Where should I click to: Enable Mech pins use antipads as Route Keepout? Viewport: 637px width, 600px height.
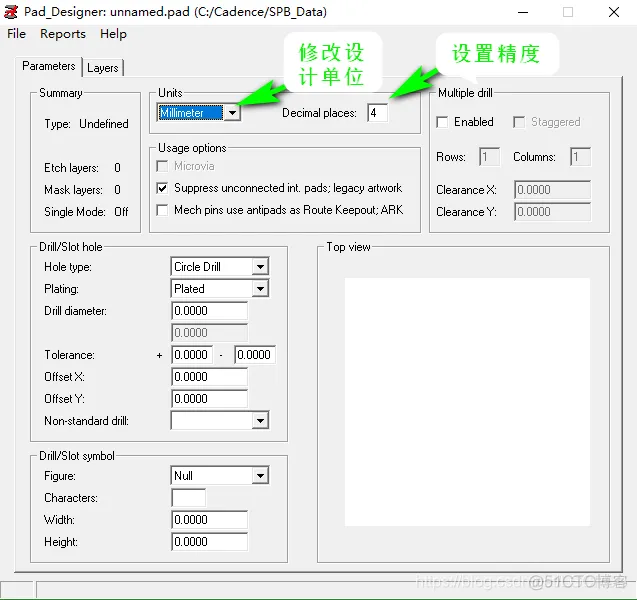162,210
